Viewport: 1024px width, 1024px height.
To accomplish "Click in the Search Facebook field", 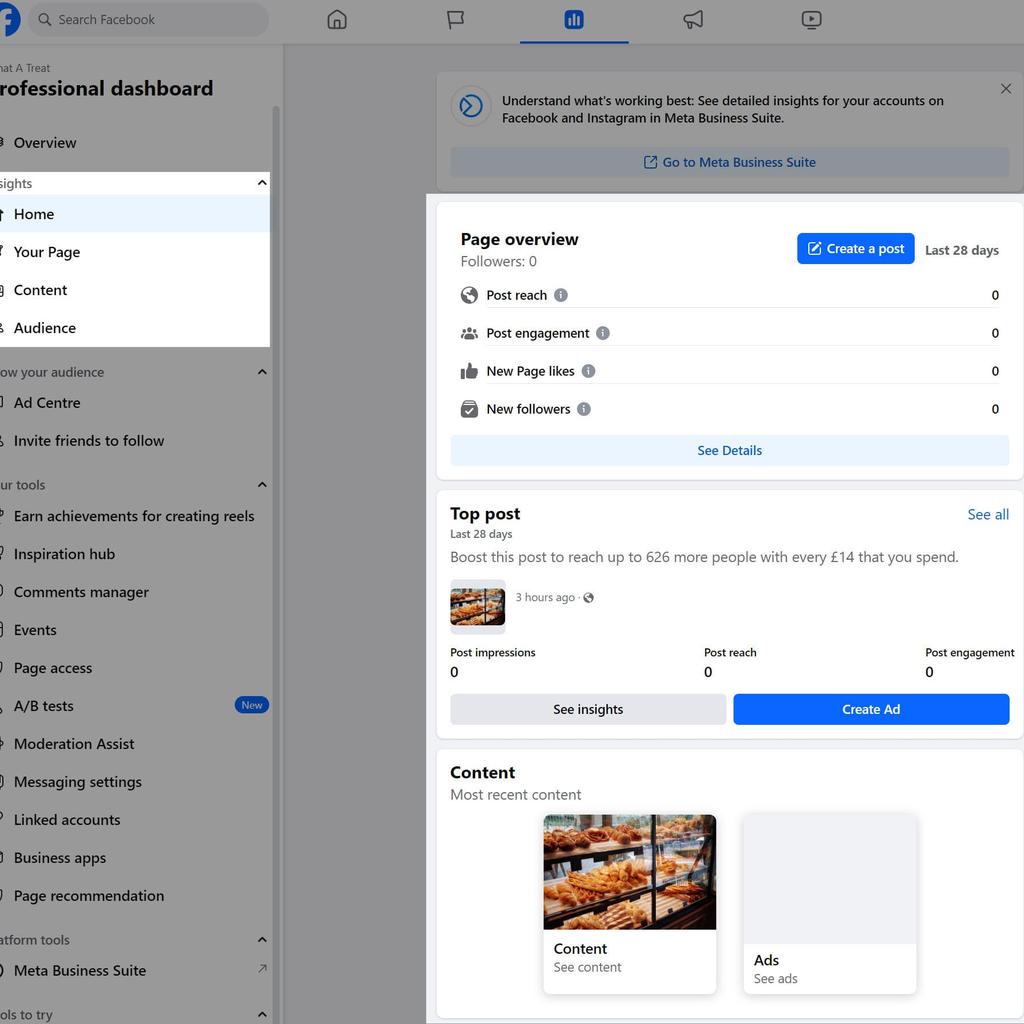I will [150, 20].
